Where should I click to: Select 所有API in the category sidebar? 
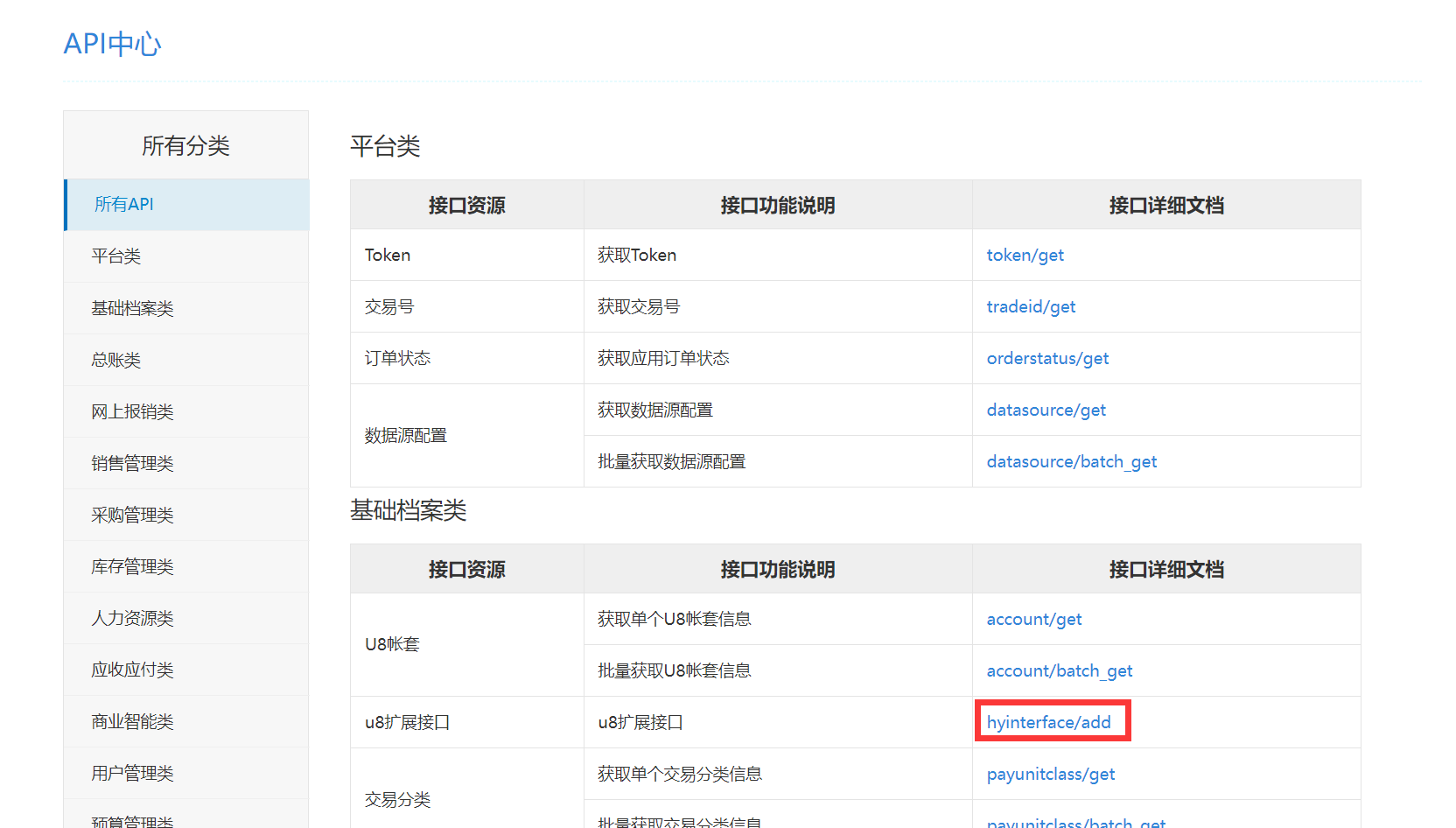click(x=124, y=205)
